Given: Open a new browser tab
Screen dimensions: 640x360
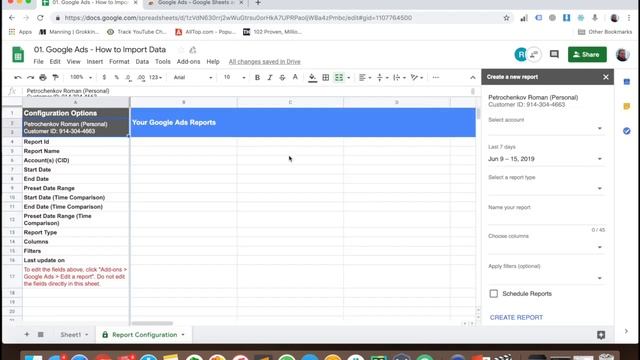Looking at the screenshot, I should tap(258, 3).
